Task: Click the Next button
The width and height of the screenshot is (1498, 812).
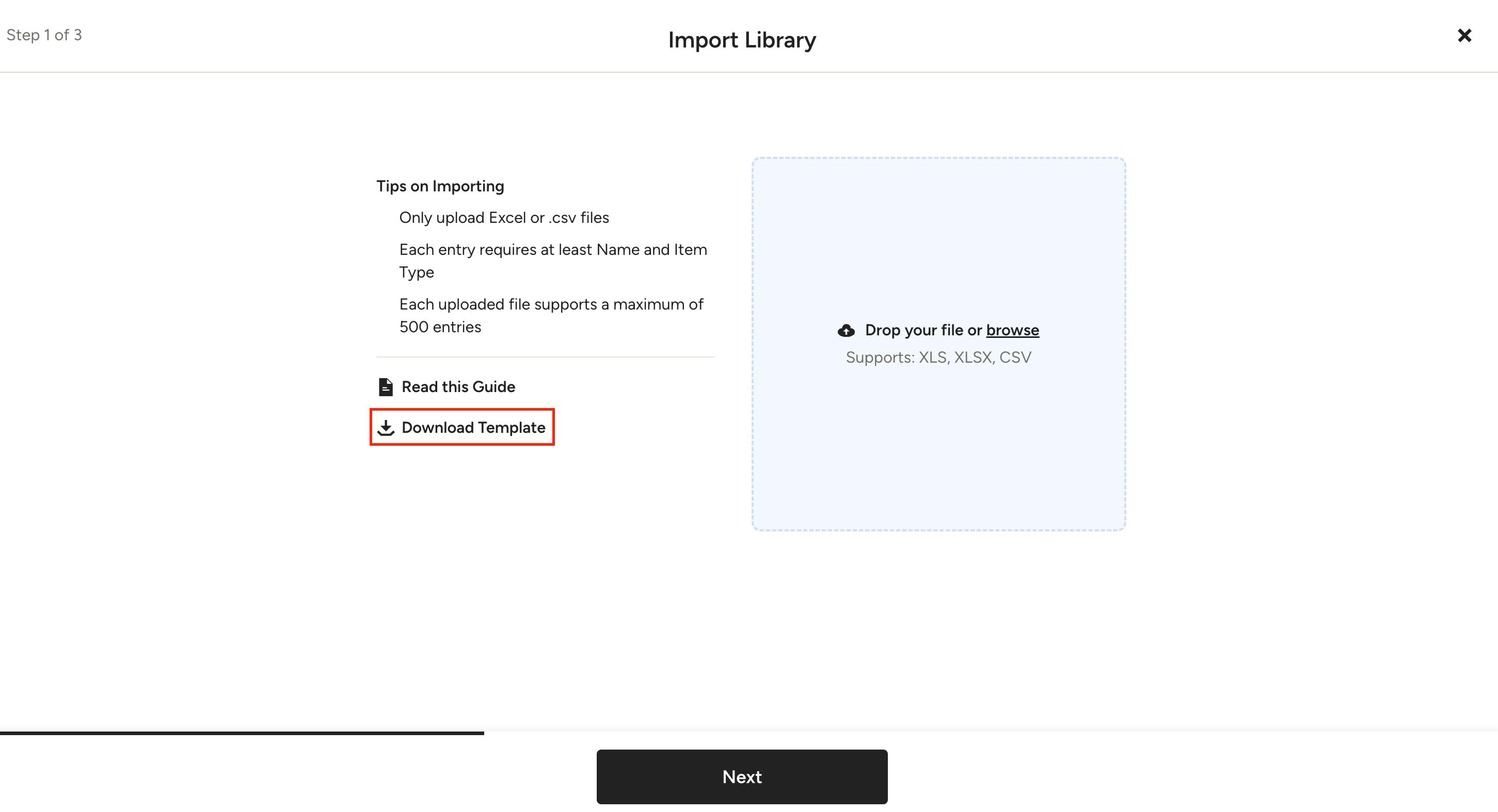Action: pyautogui.click(x=742, y=776)
